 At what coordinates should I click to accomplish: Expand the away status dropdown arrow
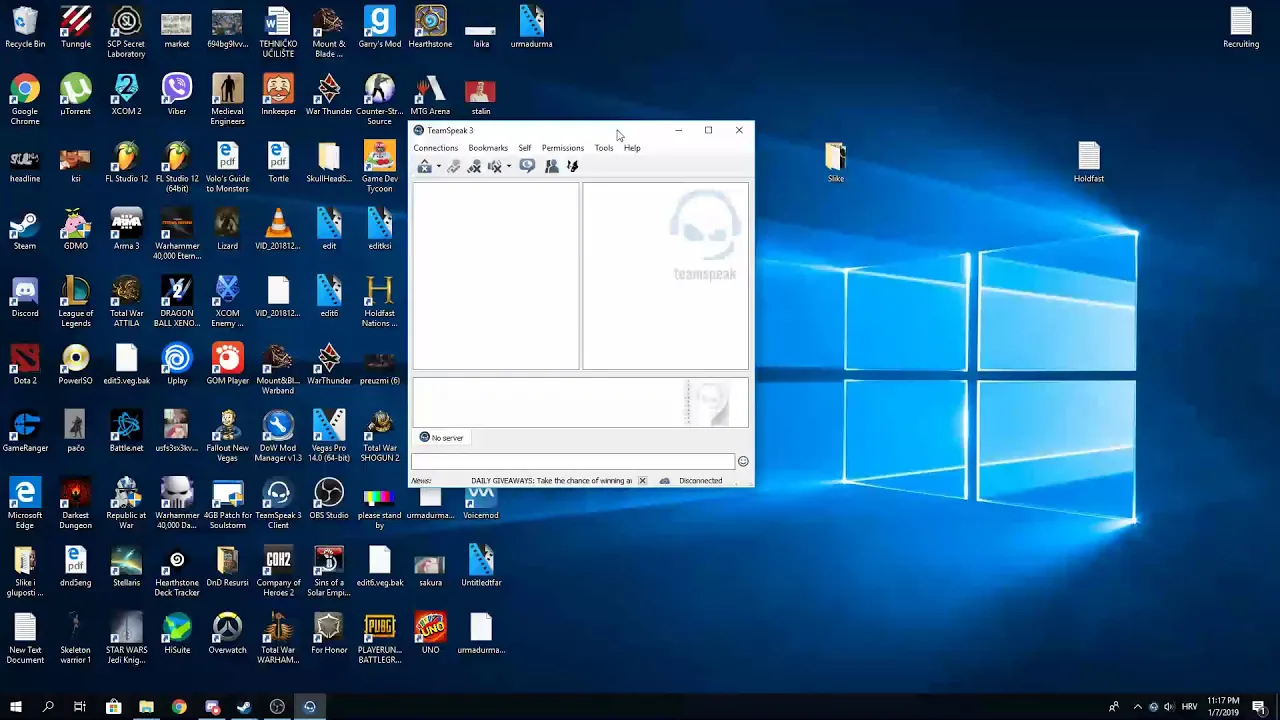click(438, 167)
